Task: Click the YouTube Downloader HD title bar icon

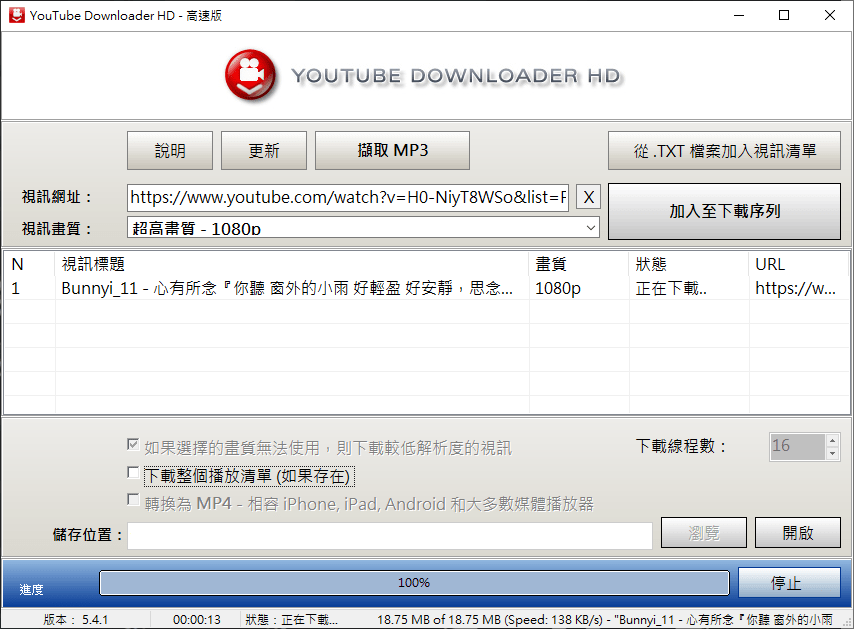Action: 16,15
